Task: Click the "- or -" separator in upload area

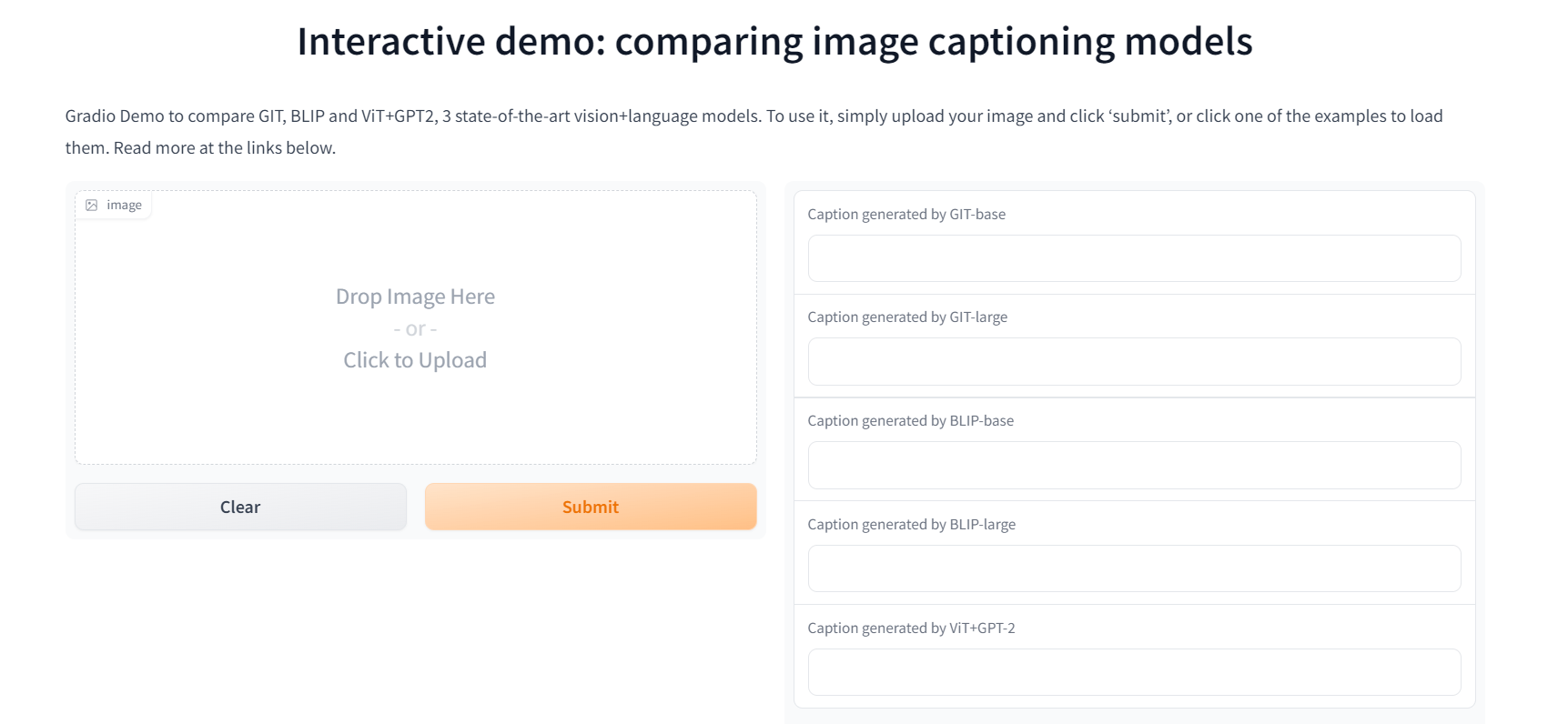Action: click(x=415, y=329)
